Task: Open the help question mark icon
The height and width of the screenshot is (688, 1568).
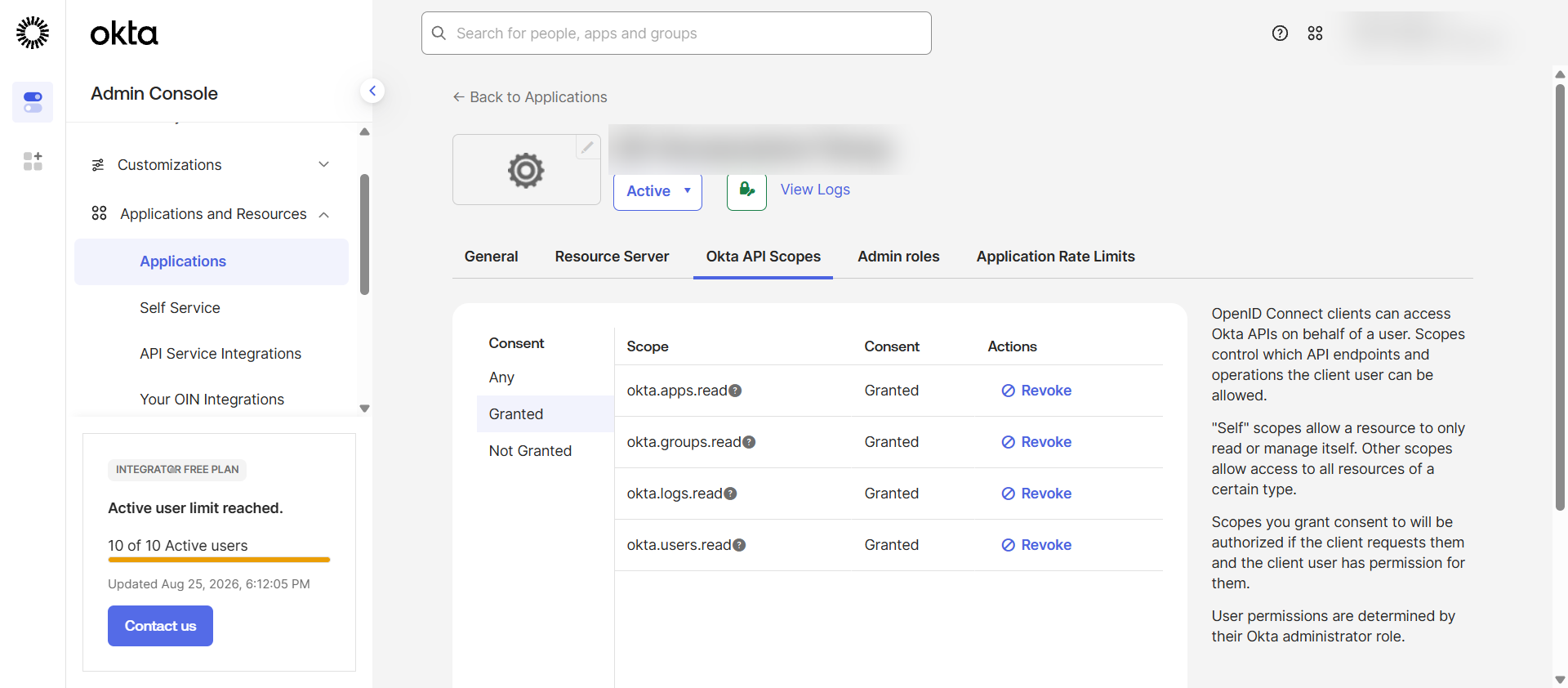Action: coord(1280,33)
